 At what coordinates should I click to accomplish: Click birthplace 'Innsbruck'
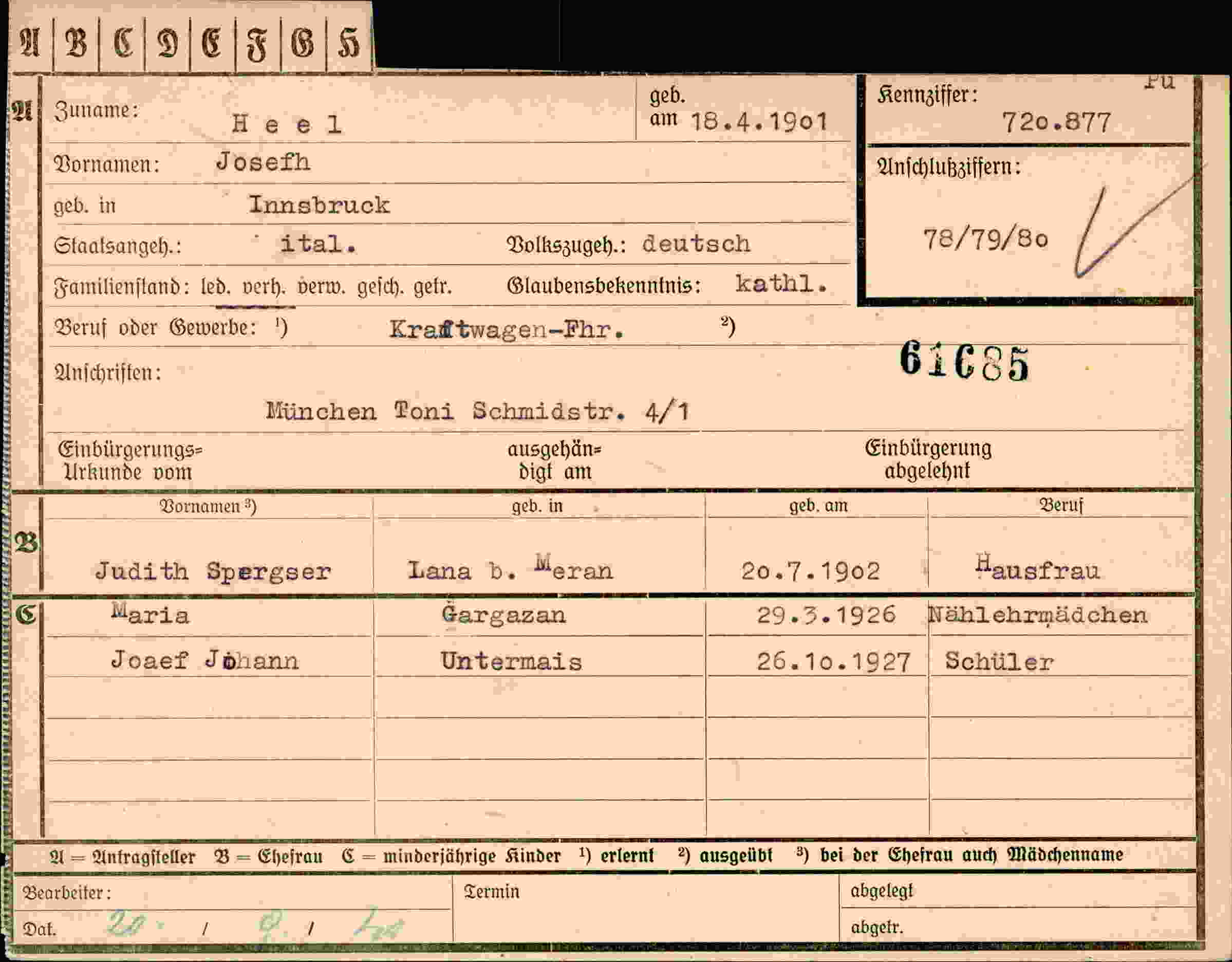[319, 204]
